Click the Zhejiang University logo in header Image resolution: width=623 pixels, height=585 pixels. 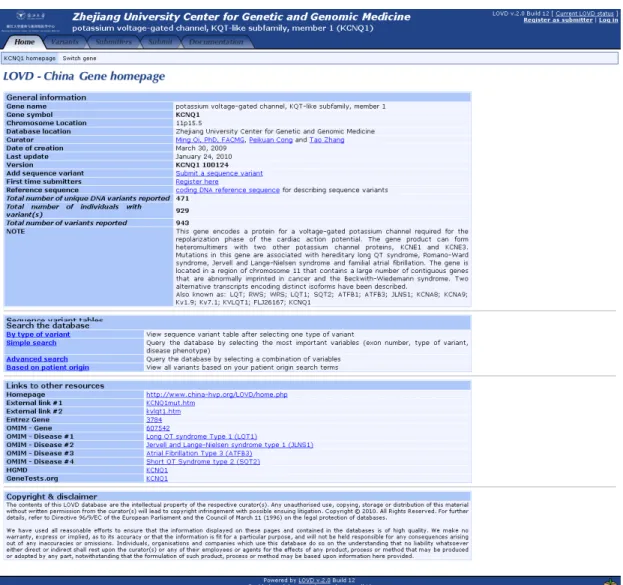coord(31,22)
